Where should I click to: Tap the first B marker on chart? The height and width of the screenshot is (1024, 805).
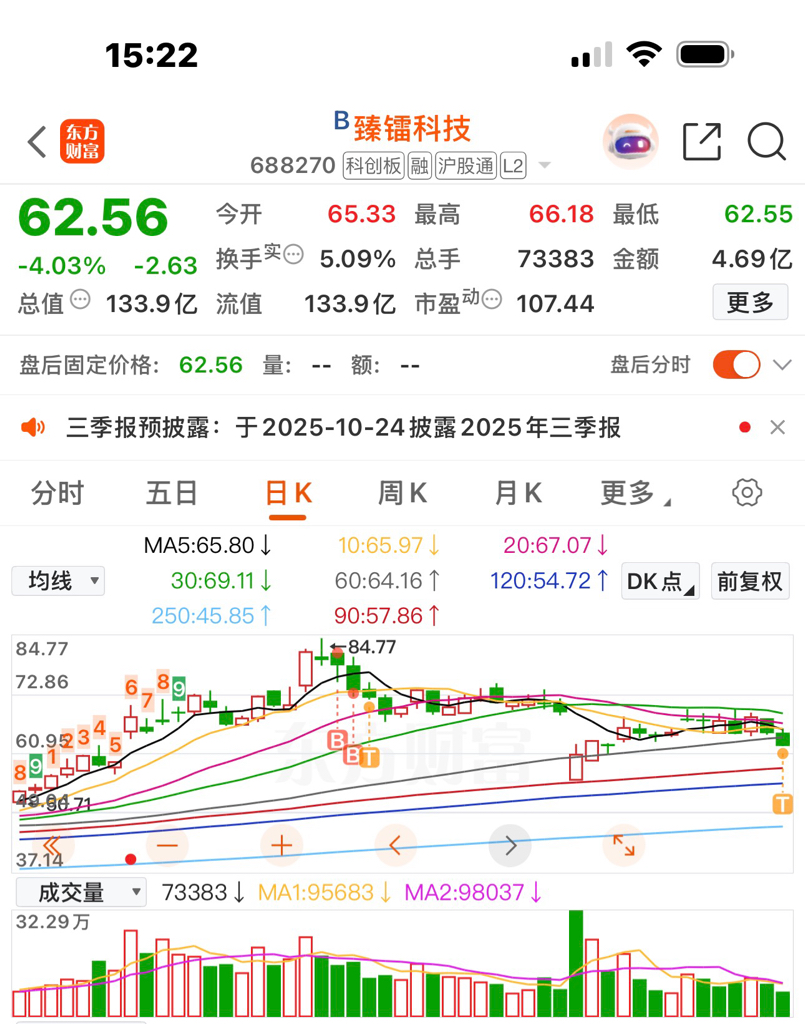coord(337,740)
